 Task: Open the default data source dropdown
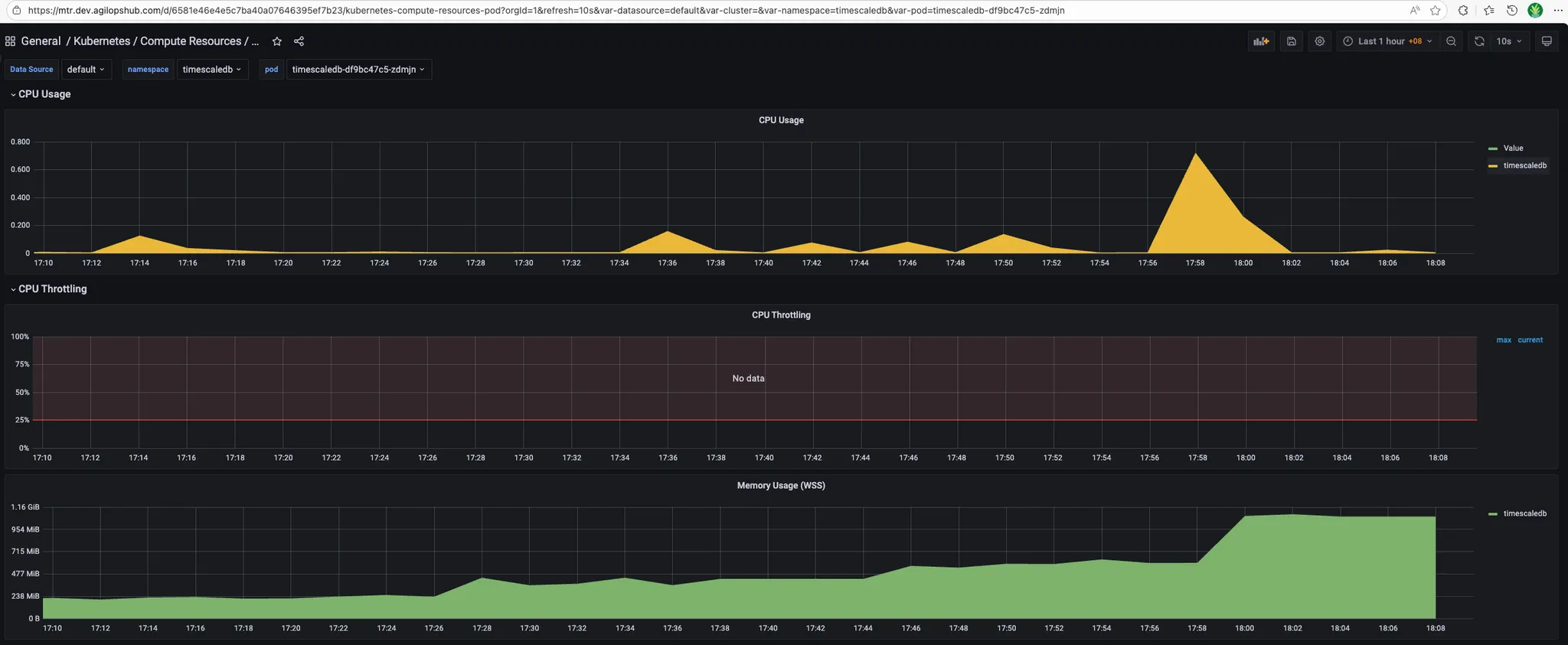coord(86,70)
